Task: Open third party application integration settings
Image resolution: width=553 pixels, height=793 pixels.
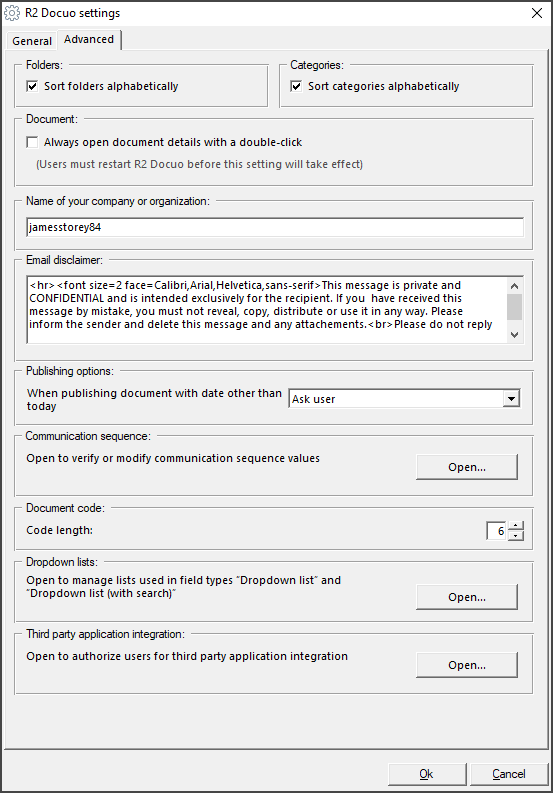Action: pyautogui.click(x=467, y=665)
